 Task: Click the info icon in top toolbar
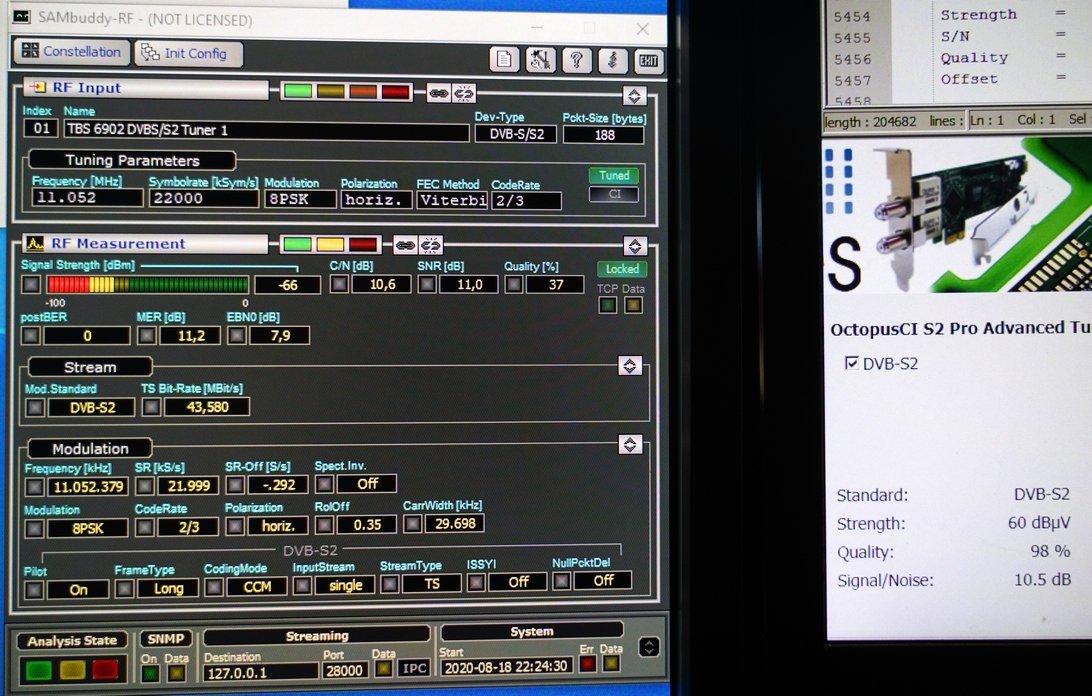point(612,60)
